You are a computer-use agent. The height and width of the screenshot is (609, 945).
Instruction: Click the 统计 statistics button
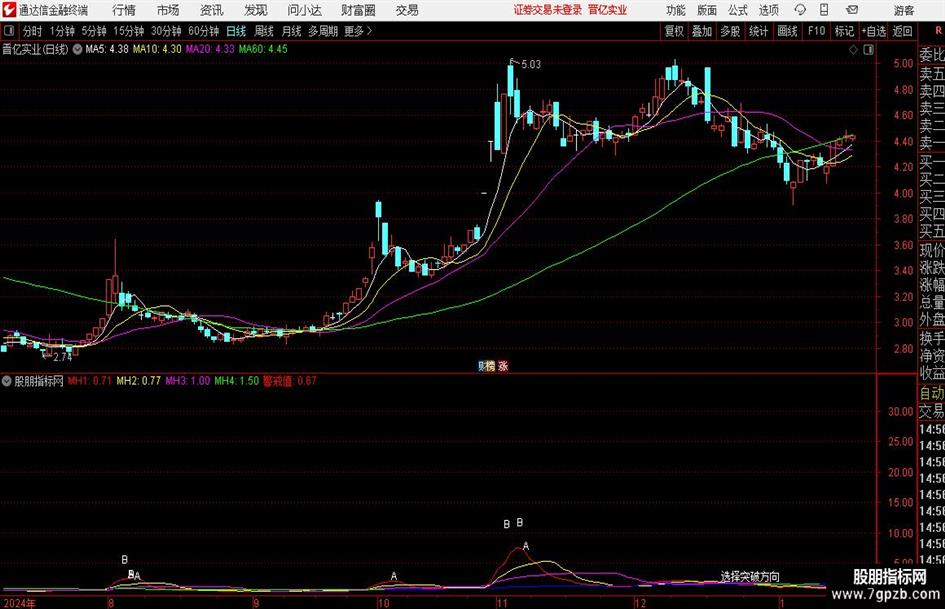tap(758, 31)
